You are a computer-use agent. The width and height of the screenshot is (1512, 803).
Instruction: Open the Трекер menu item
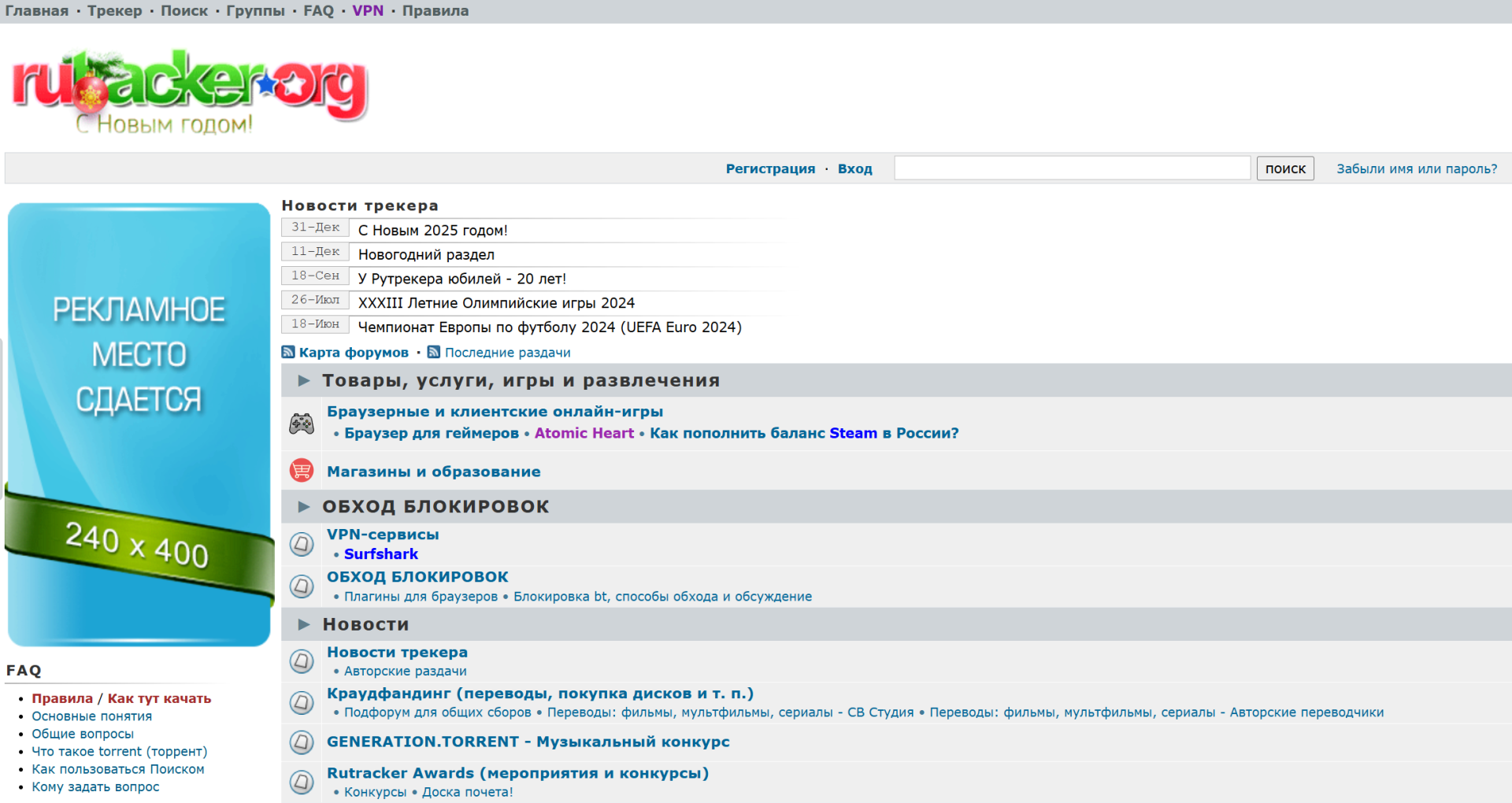(115, 11)
